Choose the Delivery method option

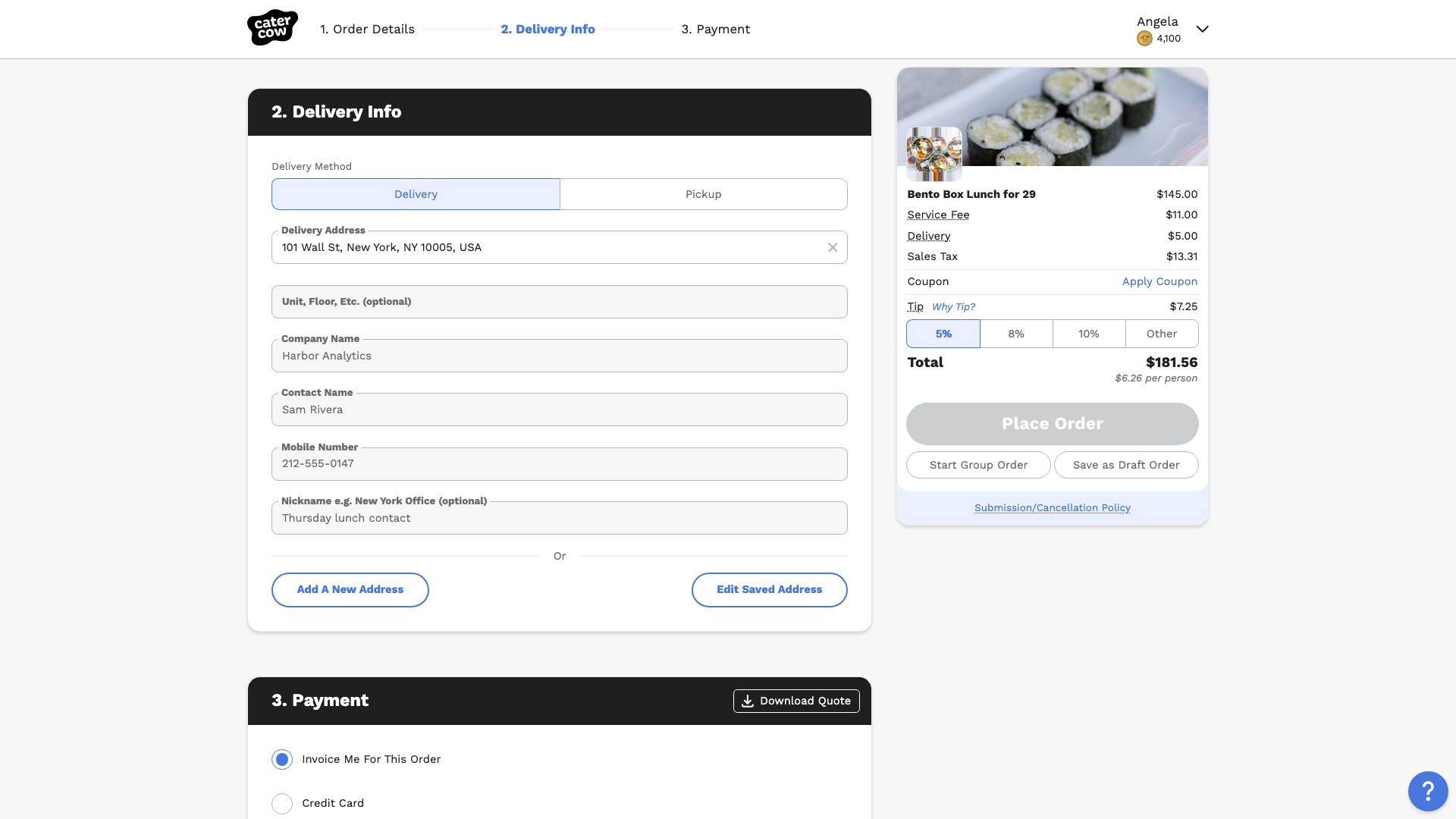pos(416,194)
